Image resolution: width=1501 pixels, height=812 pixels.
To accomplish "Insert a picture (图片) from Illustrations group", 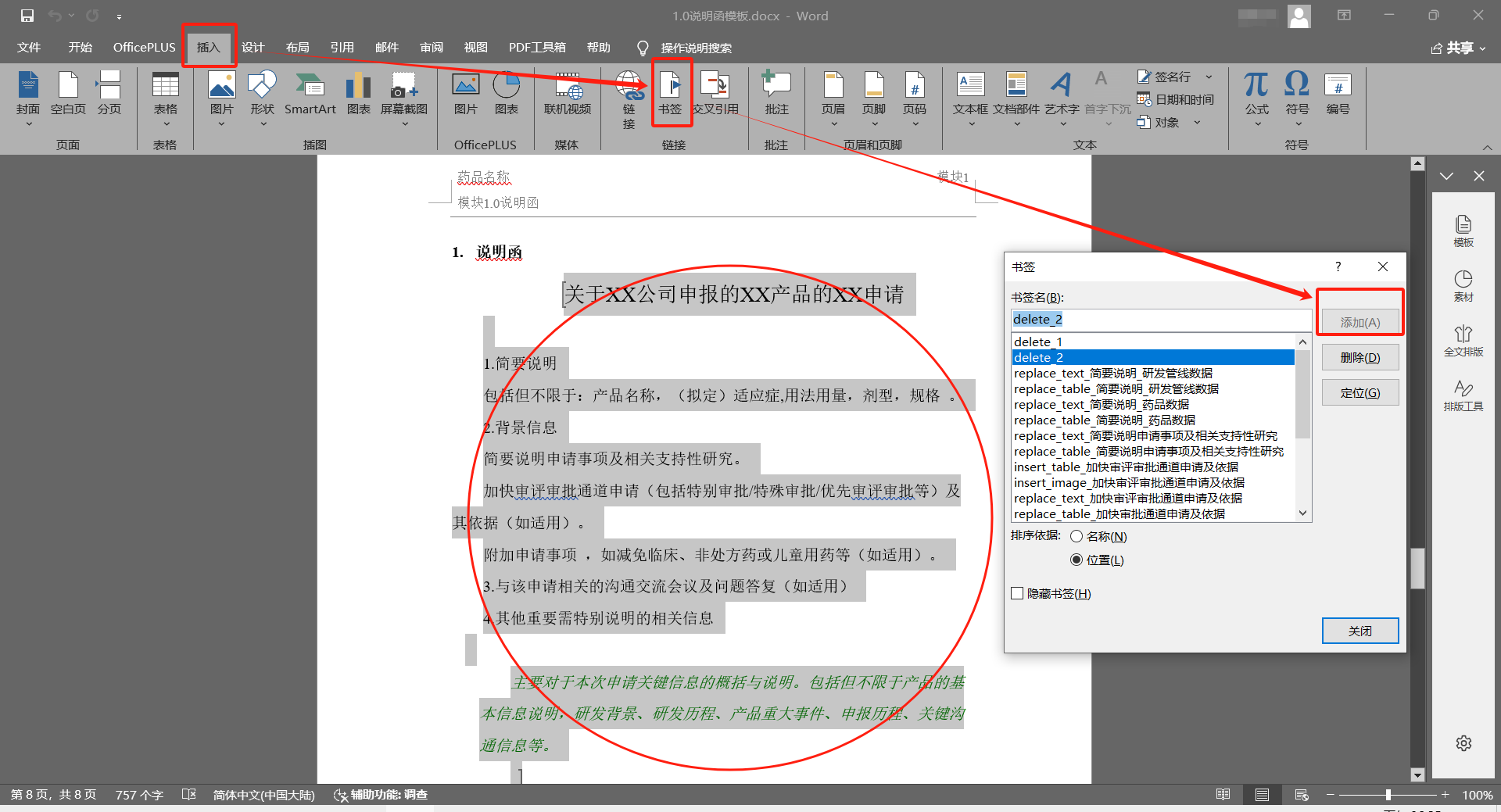I will [x=222, y=98].
